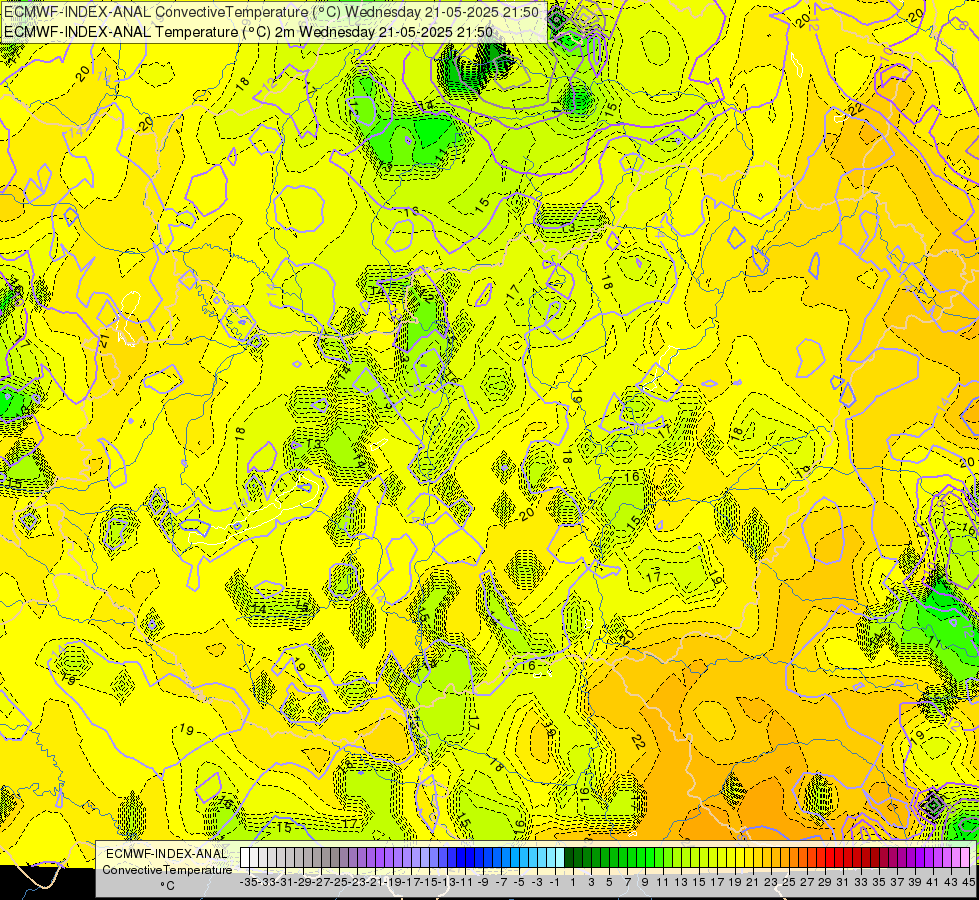Click the ConvectiveTemperature title line at top
979x900 pixels.
(273, 11)
